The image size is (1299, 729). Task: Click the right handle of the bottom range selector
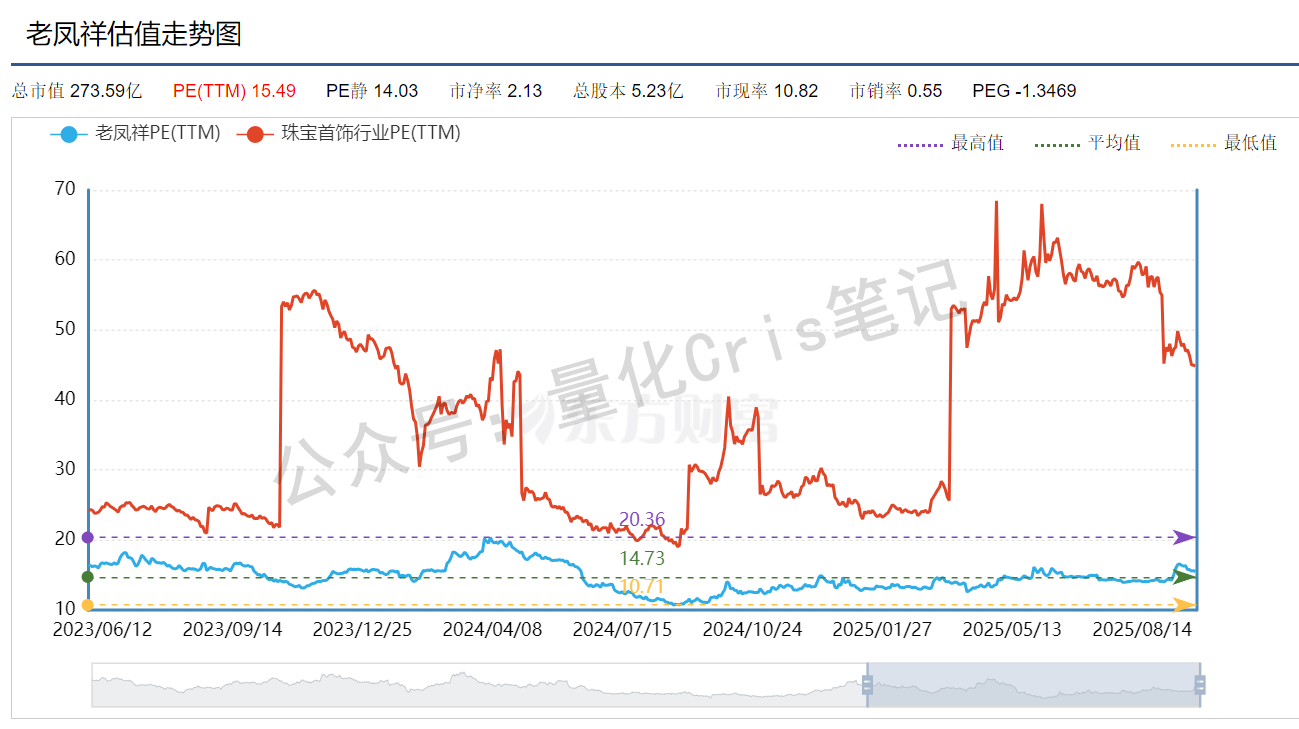pyautogui.click(x=1199, y=687)
